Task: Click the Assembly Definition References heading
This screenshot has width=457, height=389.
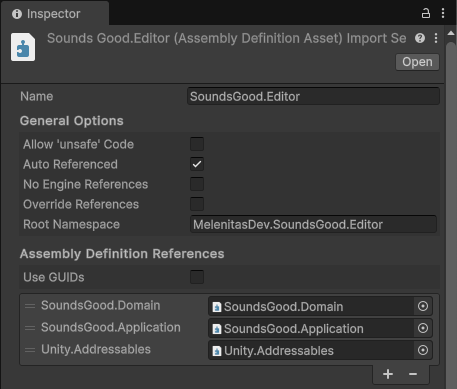Action: tap(122, 254)
